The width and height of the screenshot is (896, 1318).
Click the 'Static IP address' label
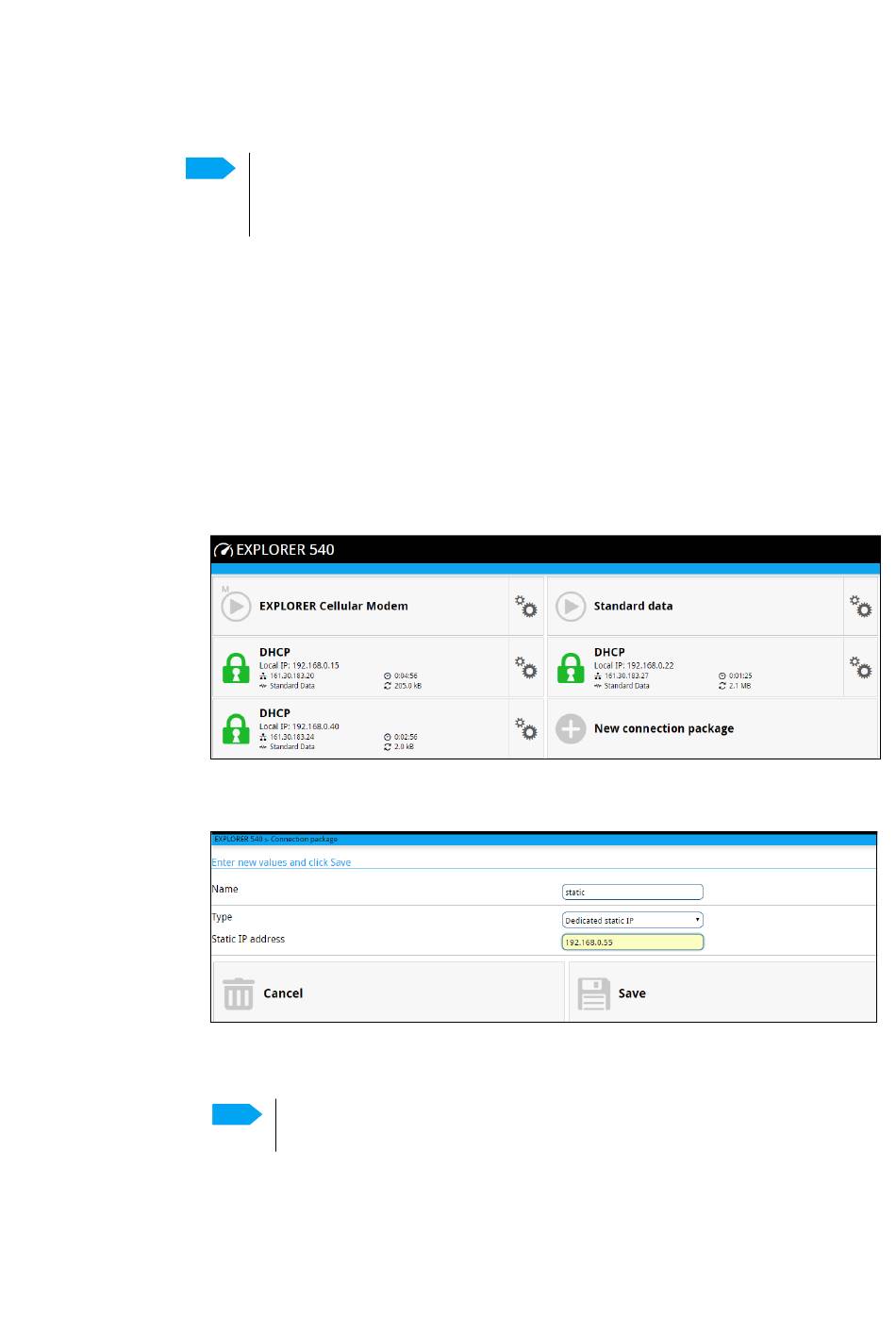(248, 939)
